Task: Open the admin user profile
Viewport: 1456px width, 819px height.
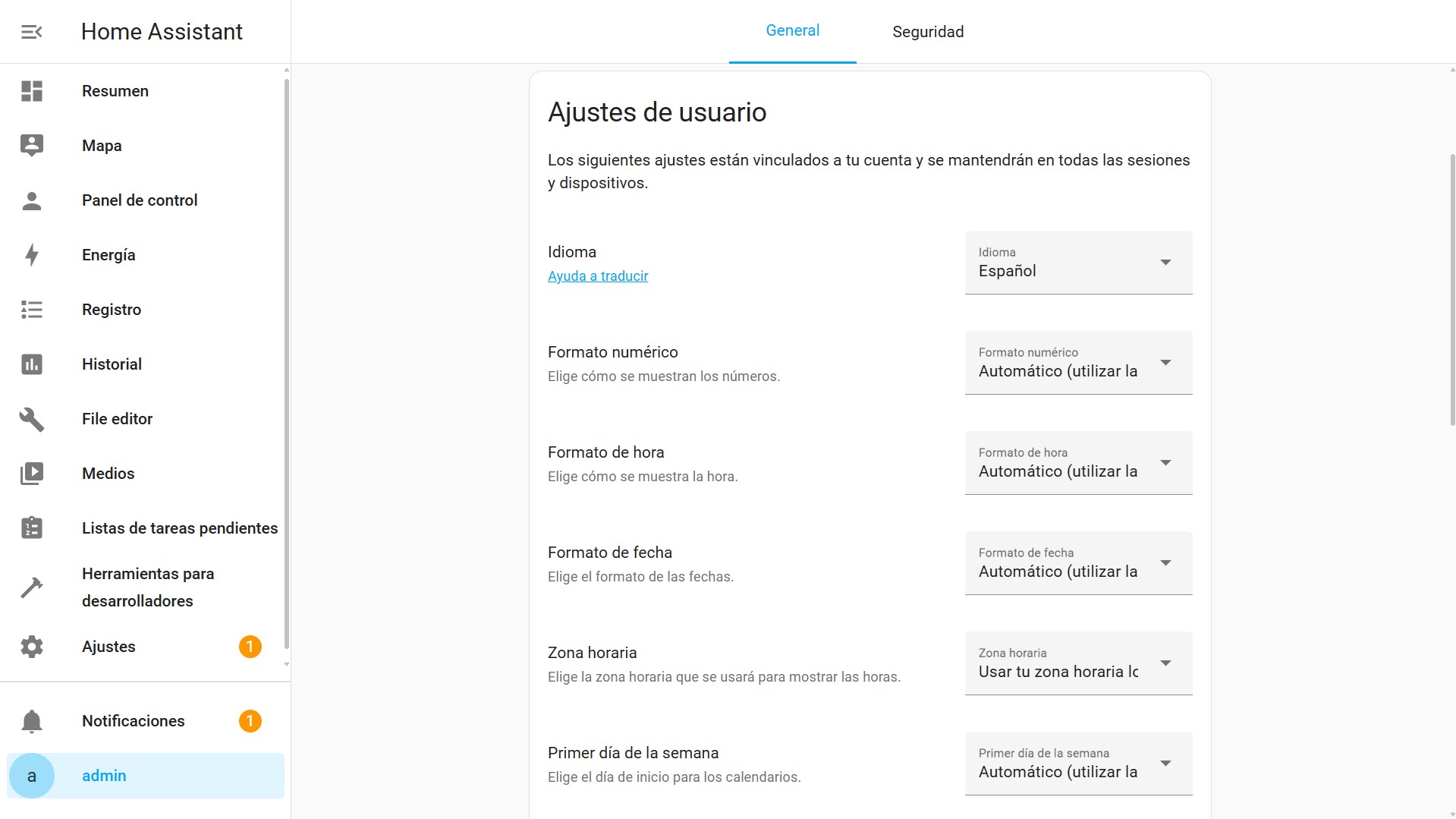Action: click(104, 775)
